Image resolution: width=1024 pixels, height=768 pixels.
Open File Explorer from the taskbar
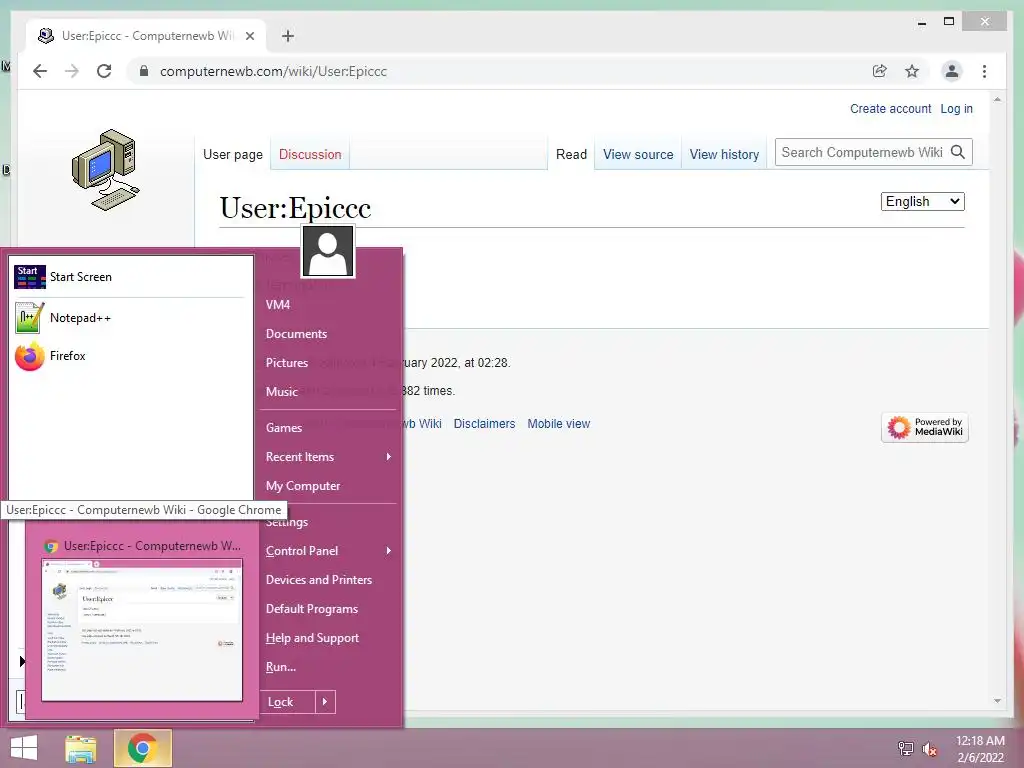(80, 748)
